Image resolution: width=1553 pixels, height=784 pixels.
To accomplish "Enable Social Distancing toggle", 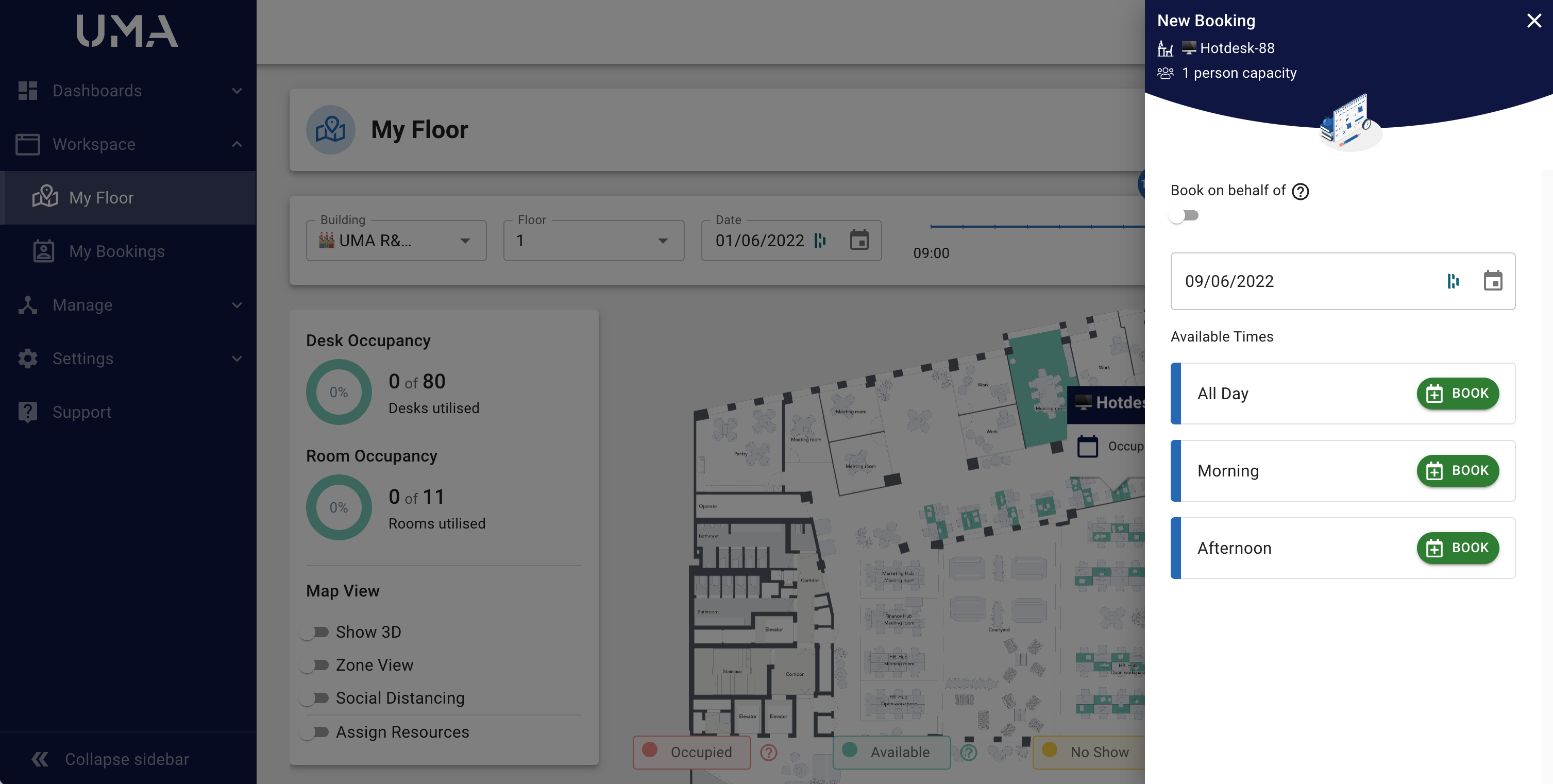I will tap(315, 698).
